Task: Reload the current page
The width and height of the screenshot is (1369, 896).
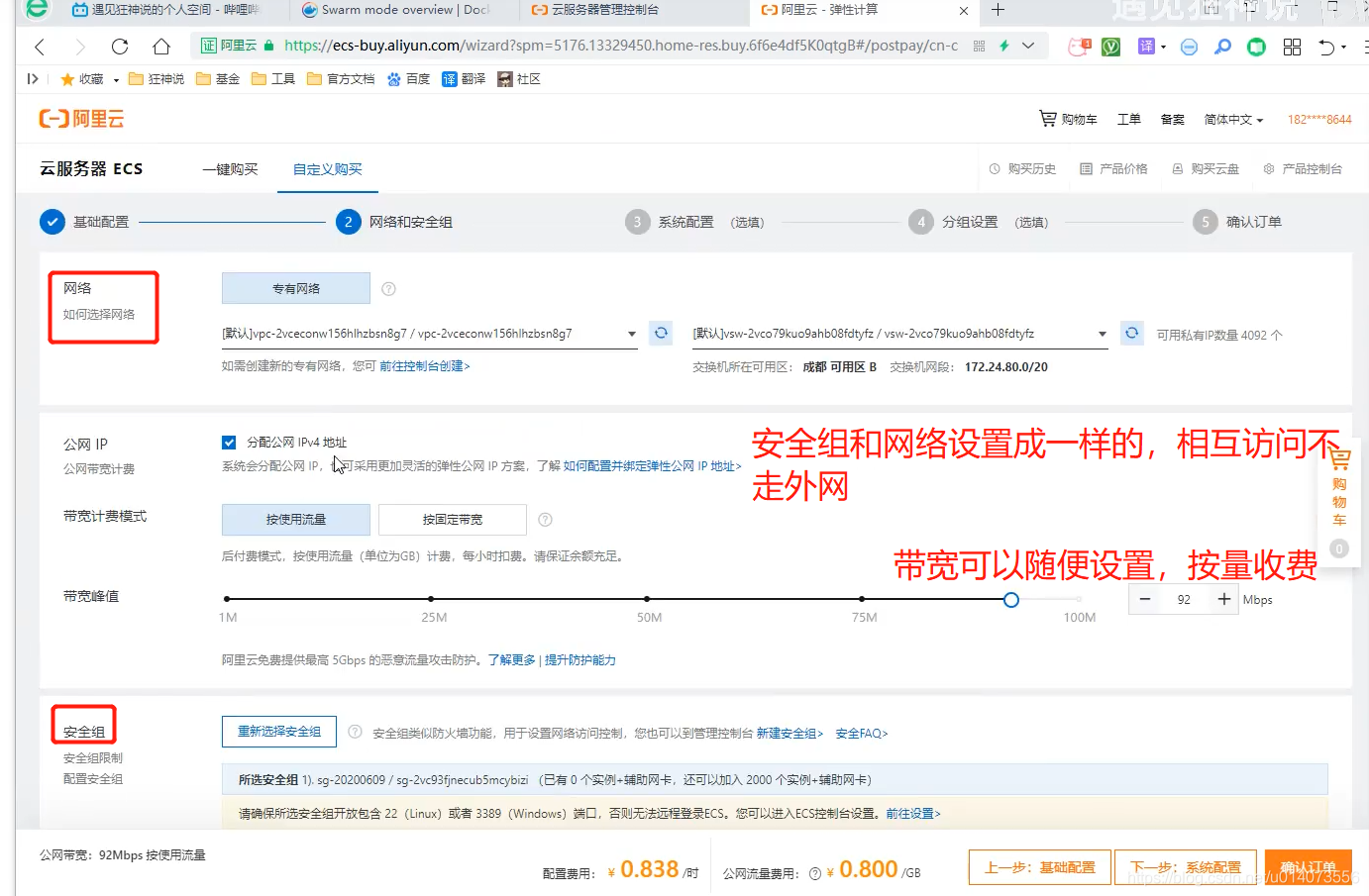Action: 120,47
